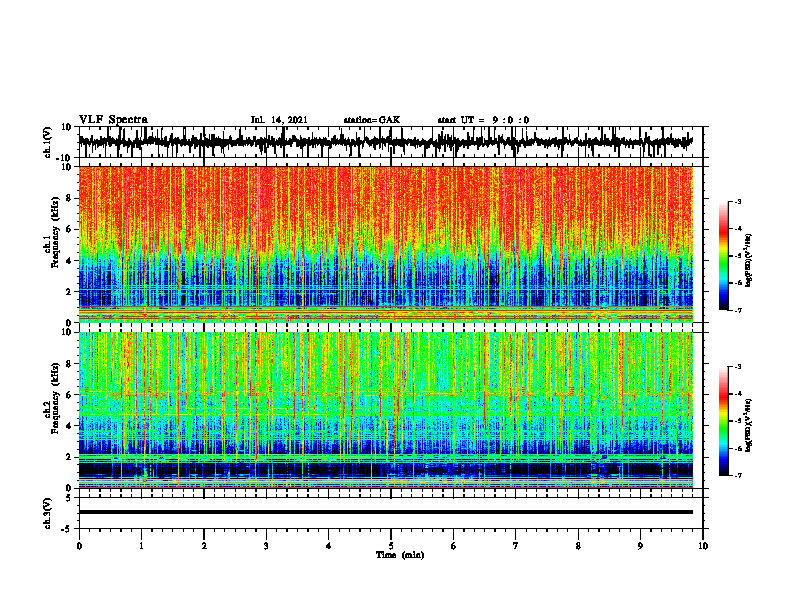Click the "6" kHz tick on the ch.1 spectrogram
Viewport: 792px width, 612px height.
point(69,229)
